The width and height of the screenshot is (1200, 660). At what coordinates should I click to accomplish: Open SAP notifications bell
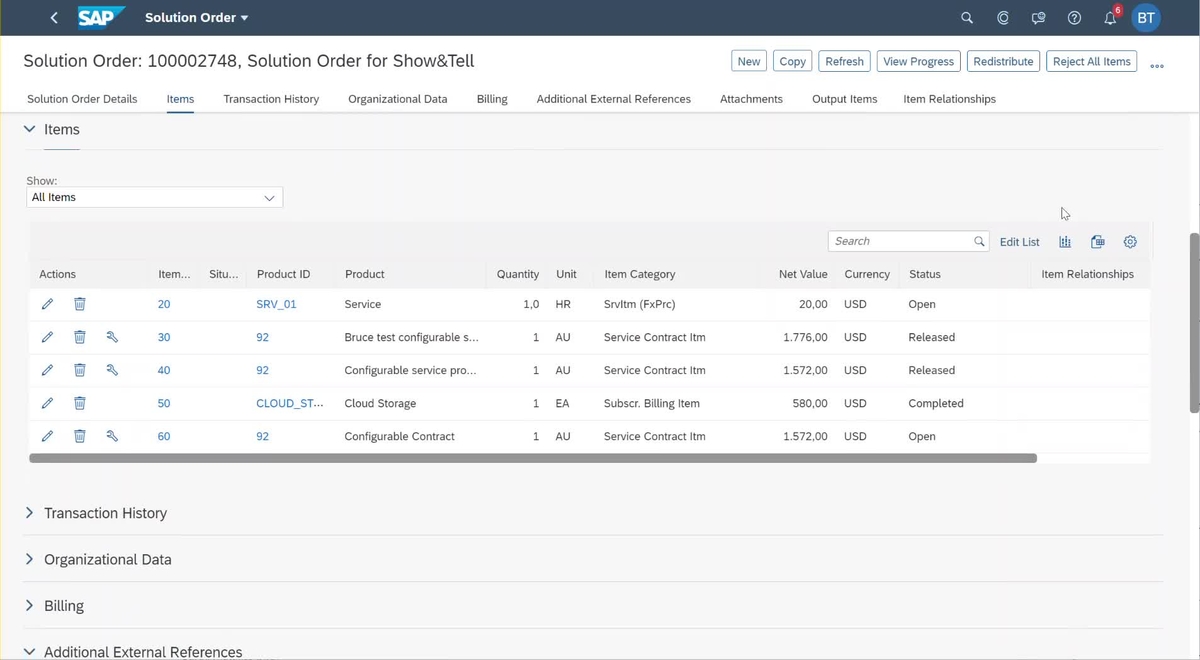[1110, 17]
